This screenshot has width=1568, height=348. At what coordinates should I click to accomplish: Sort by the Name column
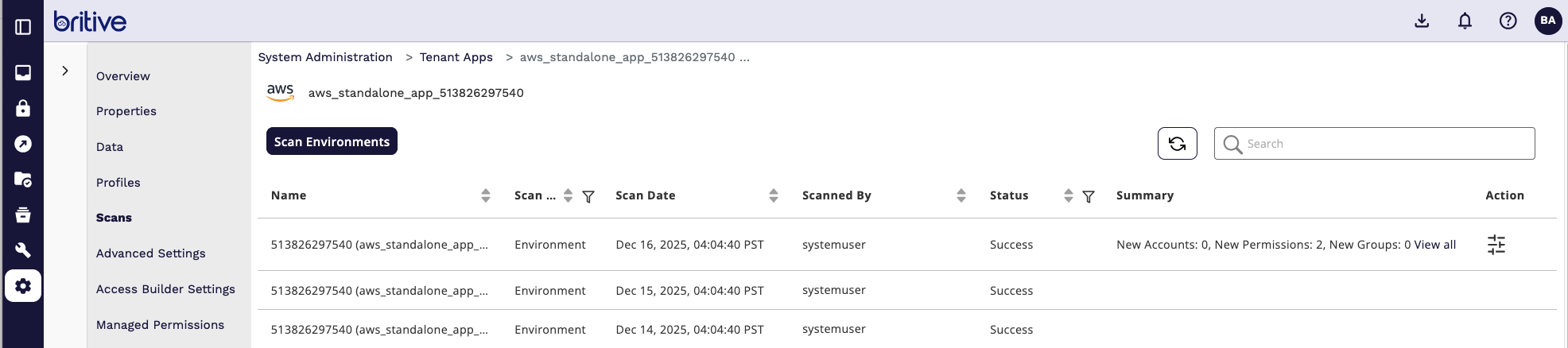coord(485,195)
